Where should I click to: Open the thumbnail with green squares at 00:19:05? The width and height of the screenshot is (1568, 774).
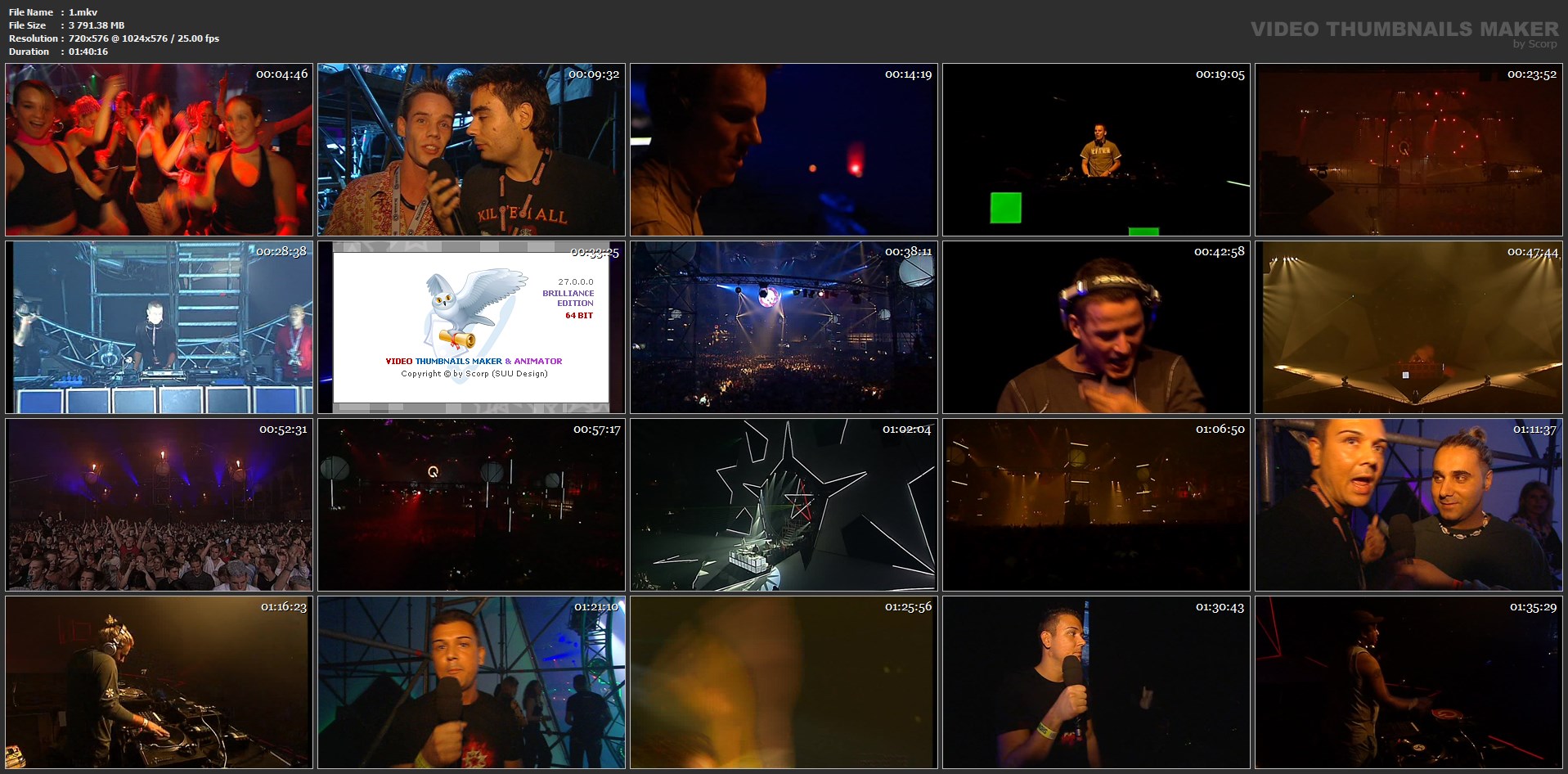coord(1096,151)
